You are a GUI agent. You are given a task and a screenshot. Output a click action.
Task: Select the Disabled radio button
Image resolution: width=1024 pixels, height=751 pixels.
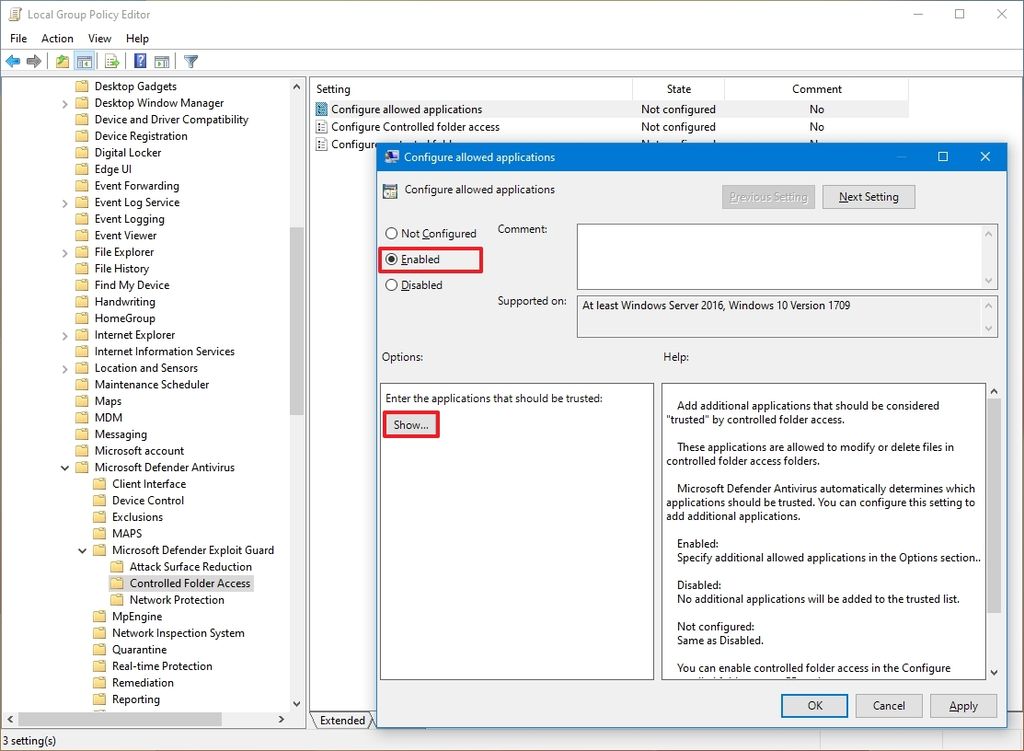point(392,285)
